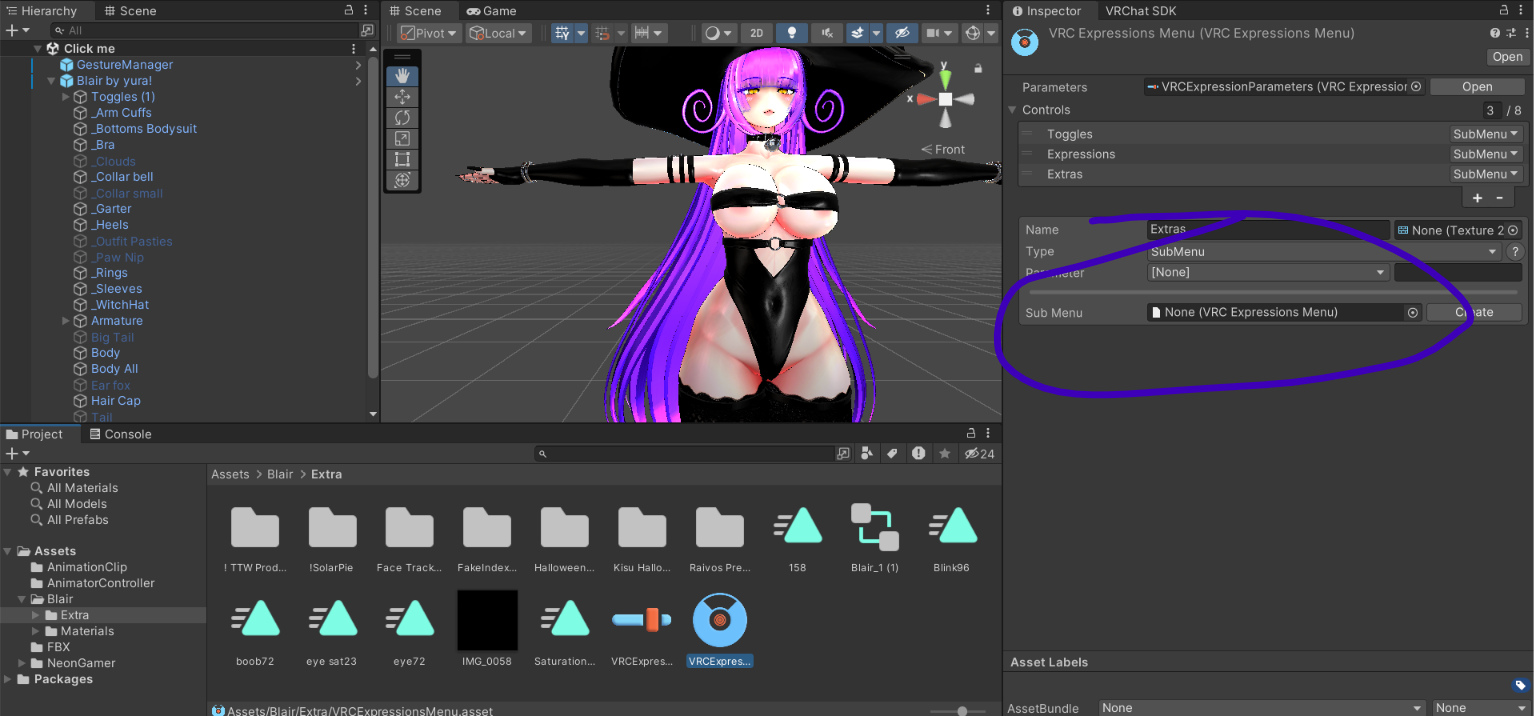Toggle hidden packages visibility count 24
The height and width of the screenshot is (716, 1534).
coord(978,454)
